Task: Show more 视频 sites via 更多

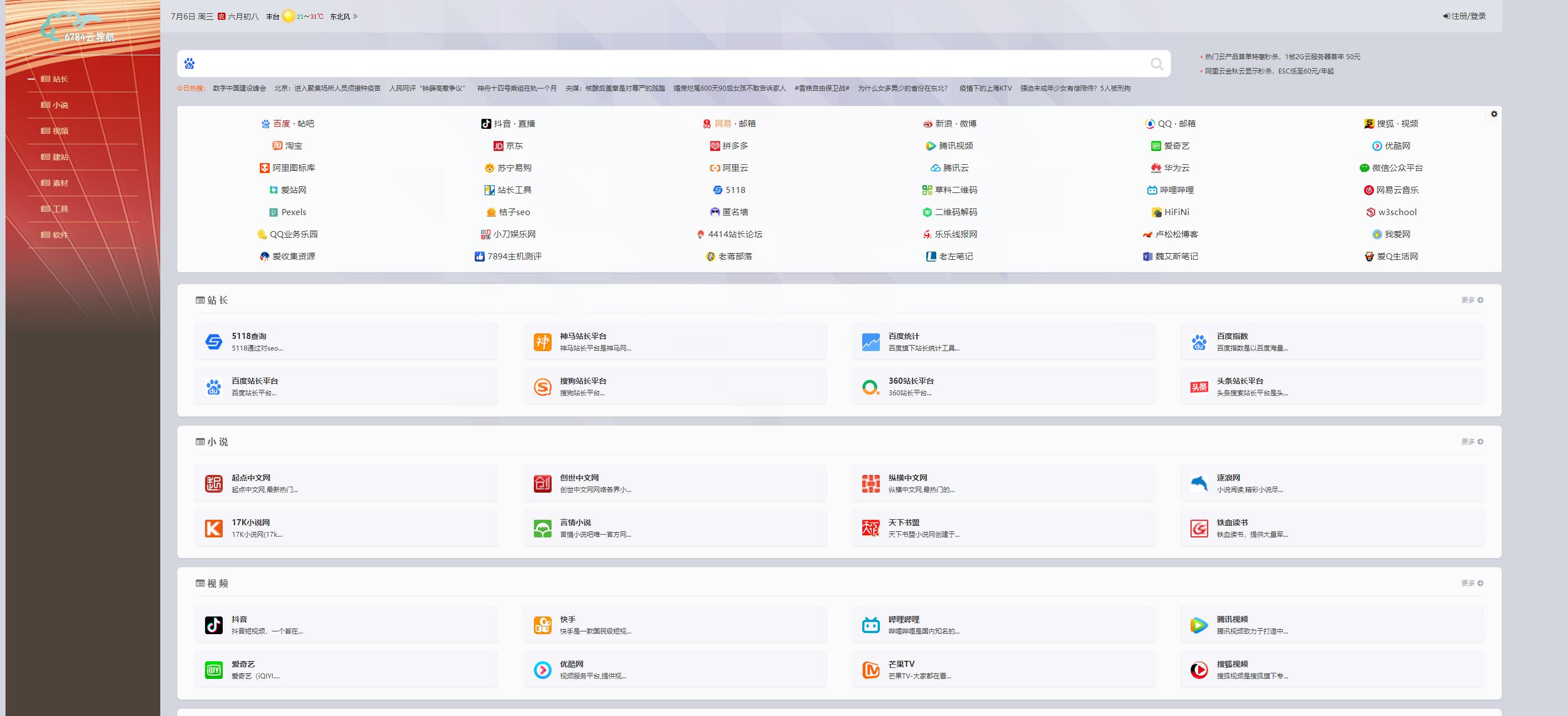Action: [1472, 583]
